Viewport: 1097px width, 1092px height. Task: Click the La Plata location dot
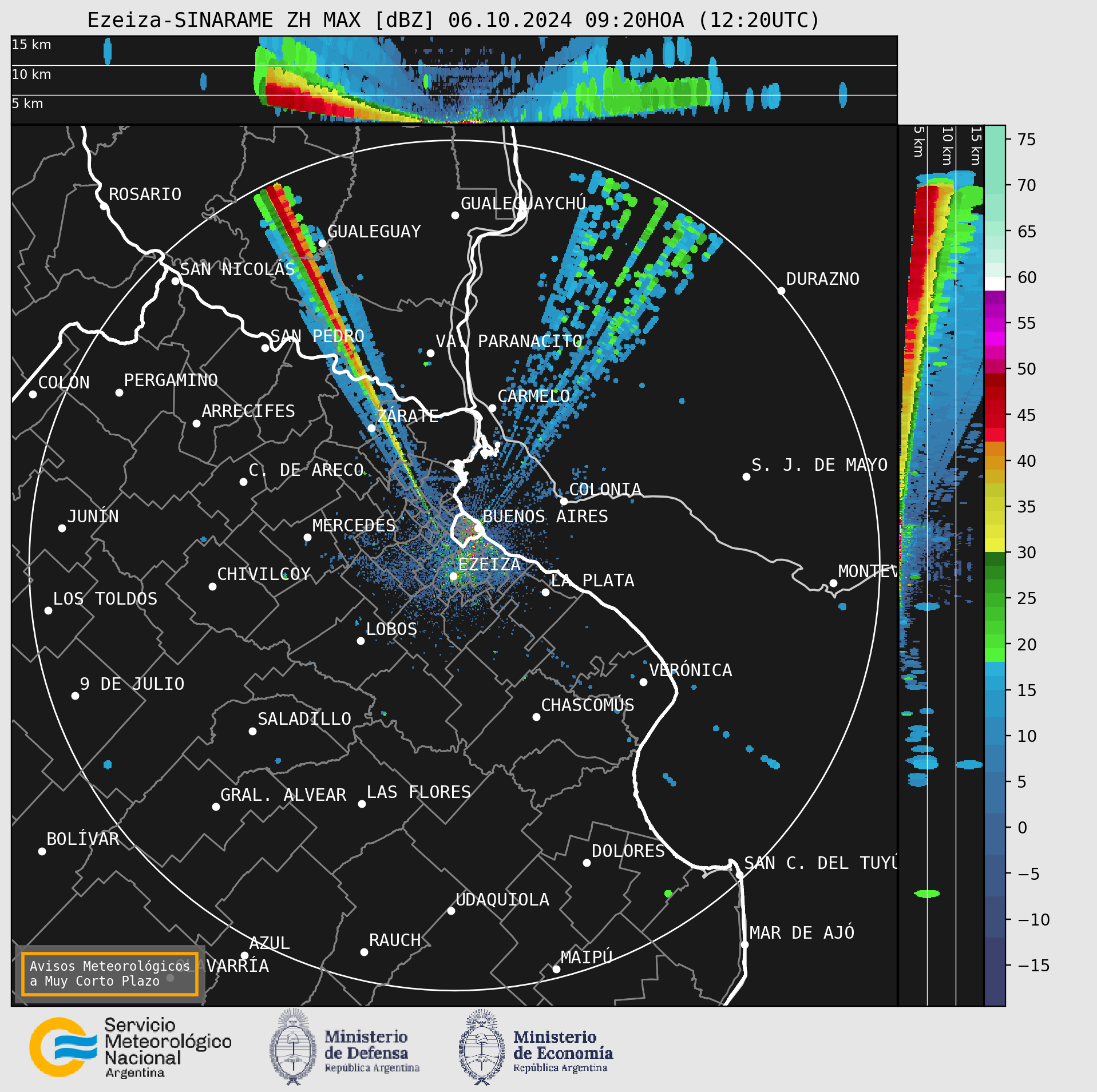click(545, 592)
